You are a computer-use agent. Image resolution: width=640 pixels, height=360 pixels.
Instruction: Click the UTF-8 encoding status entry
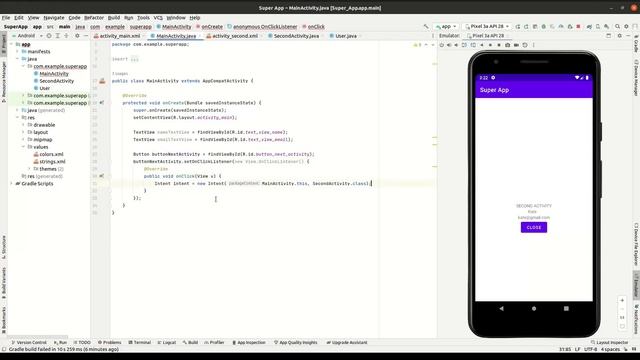tap(591, 349)
